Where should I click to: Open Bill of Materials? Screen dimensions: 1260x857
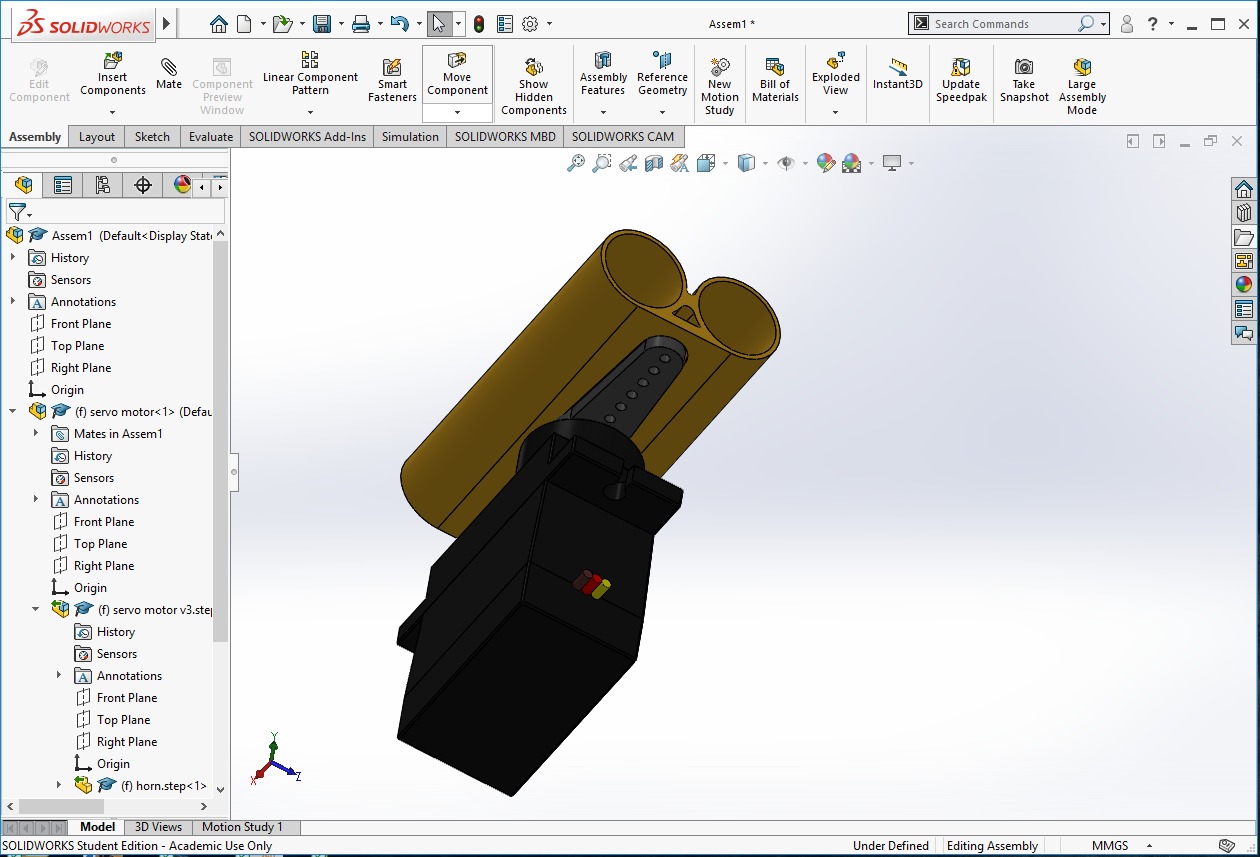[x=775, y=80]
